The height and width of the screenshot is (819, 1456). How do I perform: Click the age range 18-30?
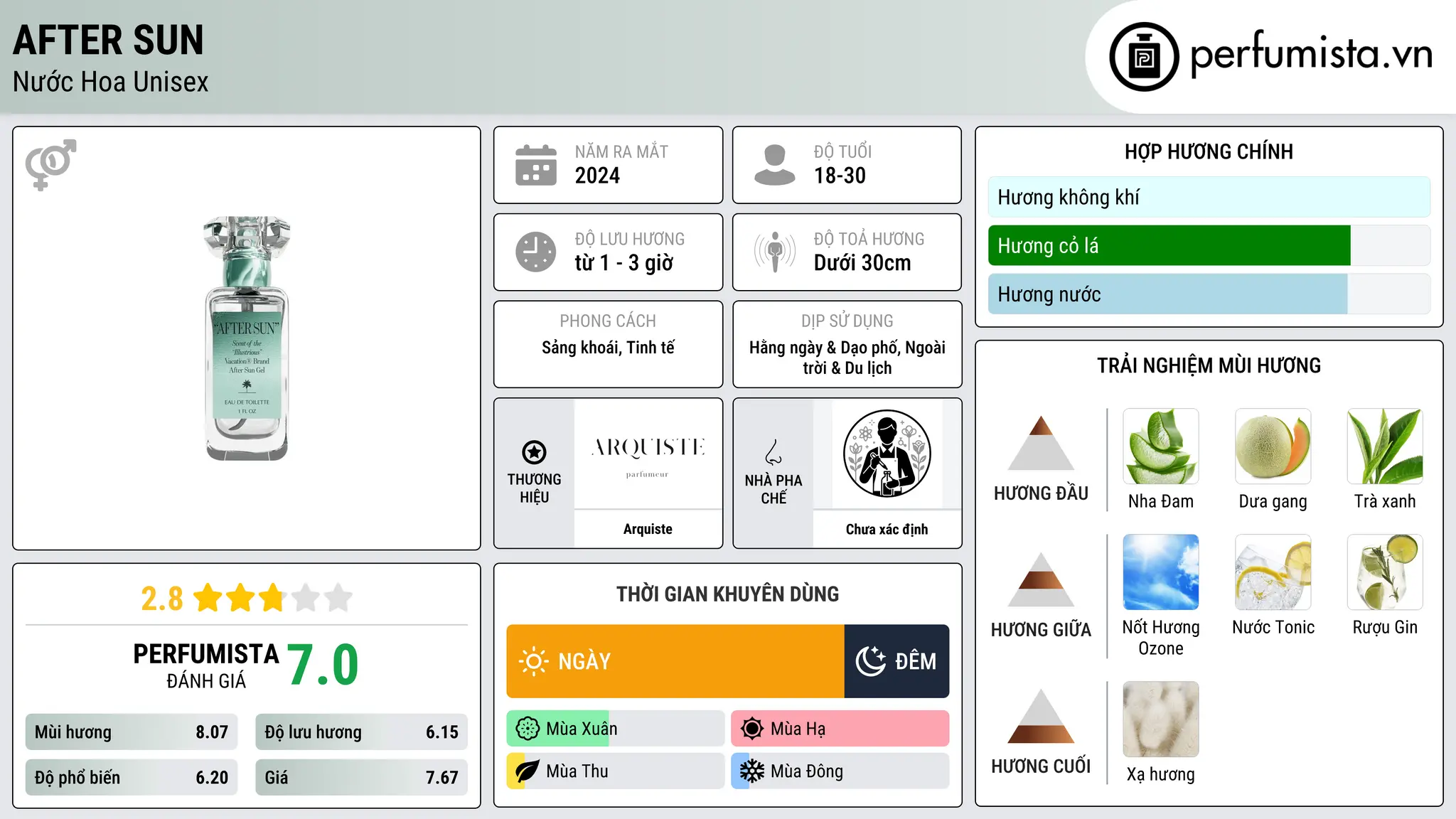point(840,176)
